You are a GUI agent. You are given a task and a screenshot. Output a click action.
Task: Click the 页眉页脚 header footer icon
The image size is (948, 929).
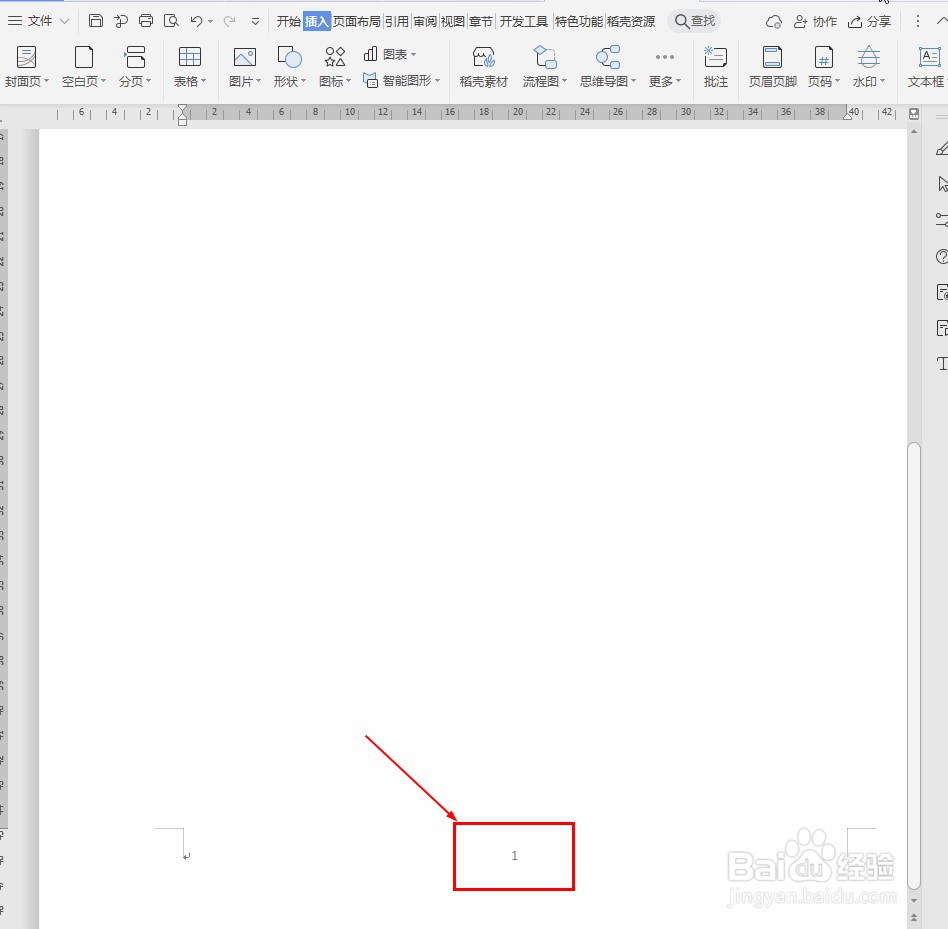pyautogui.click(x=772, y=57)
